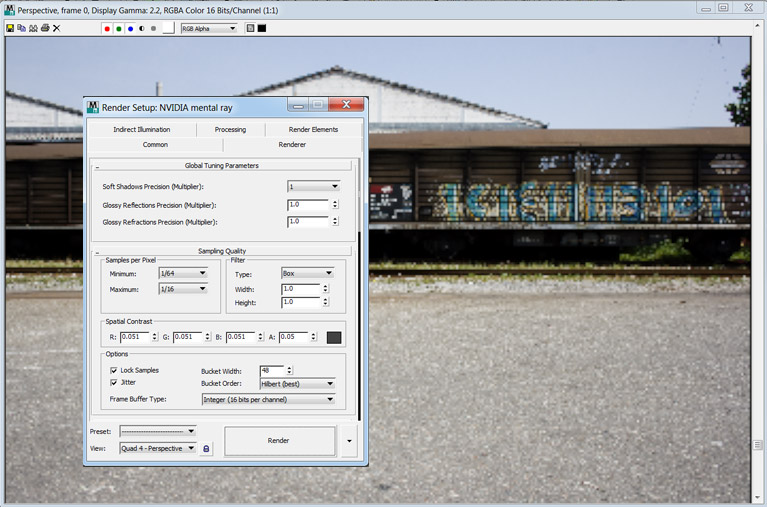767x507 pixels.
Task: Adjust the Bucket Width spinner
Action: 290,370
